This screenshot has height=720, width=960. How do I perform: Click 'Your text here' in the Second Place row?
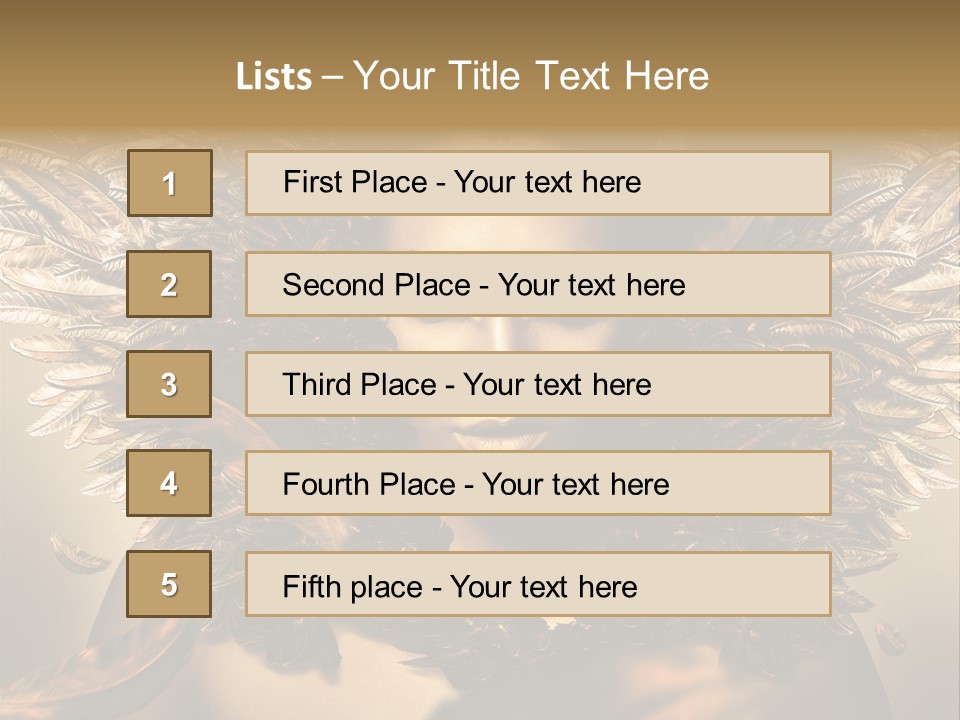[x=591, y=285]
